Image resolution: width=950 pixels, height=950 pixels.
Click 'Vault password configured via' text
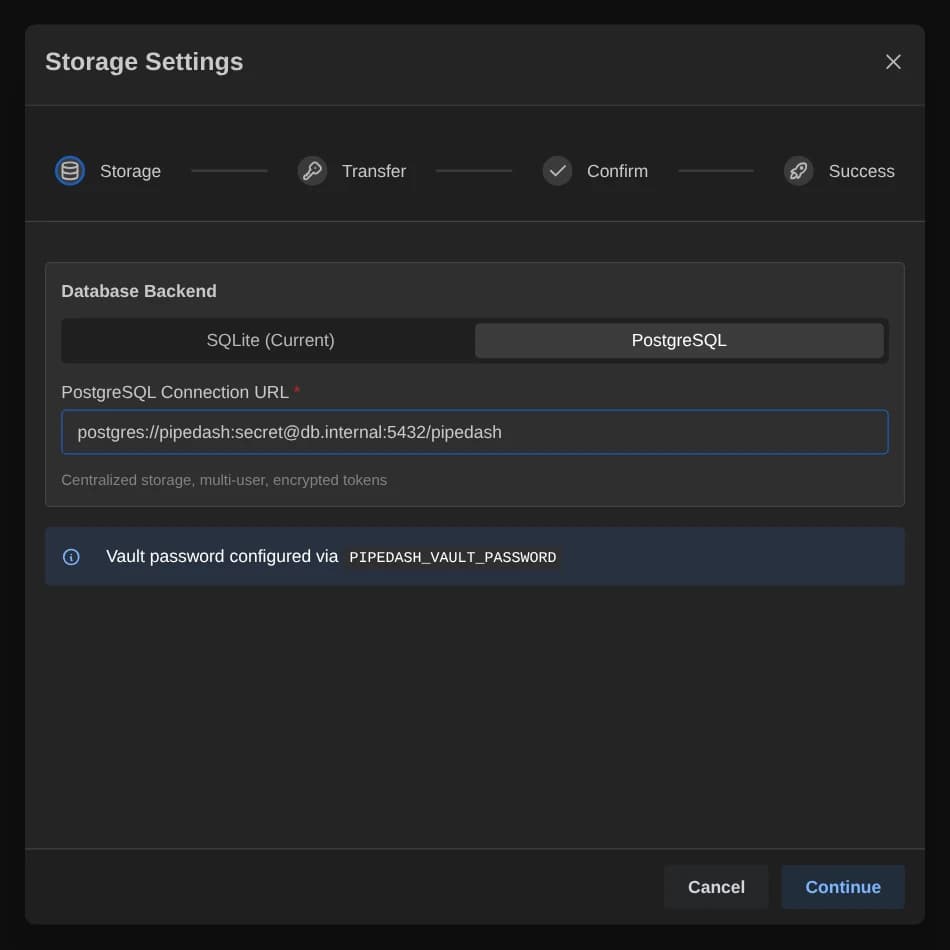coord(222,556)
